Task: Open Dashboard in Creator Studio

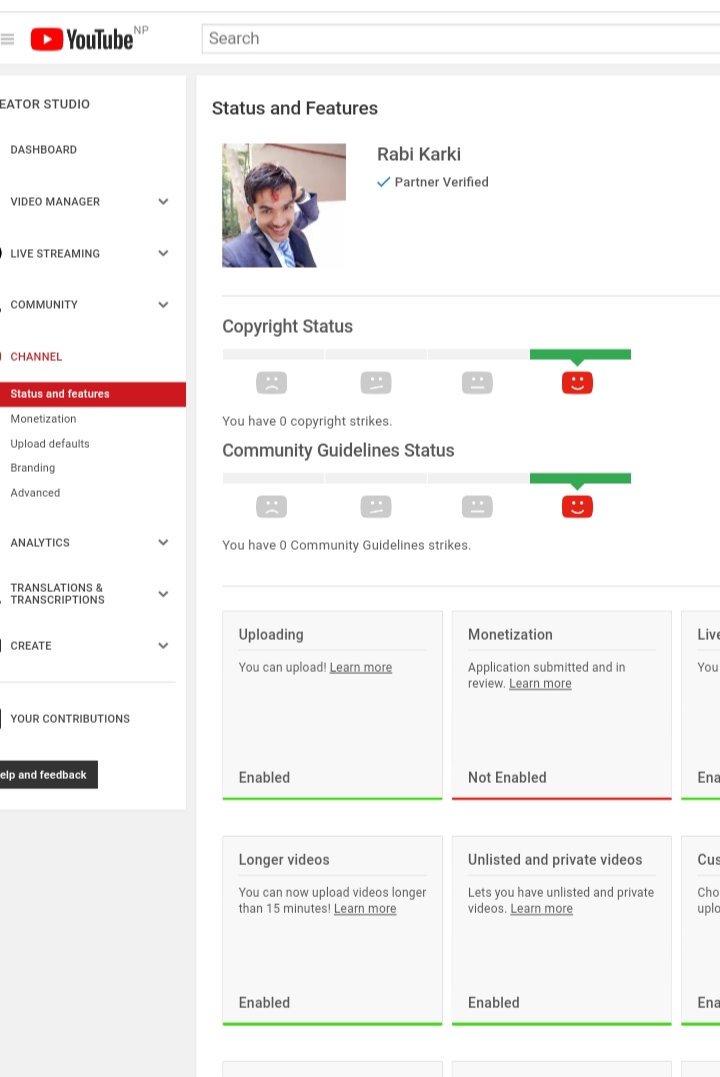Action: click(x=43, y=150)
